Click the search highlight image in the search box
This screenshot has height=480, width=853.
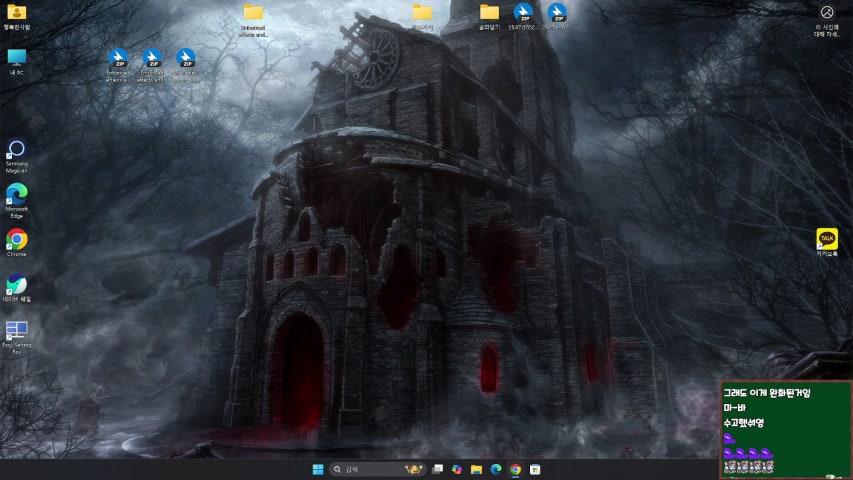413,469
